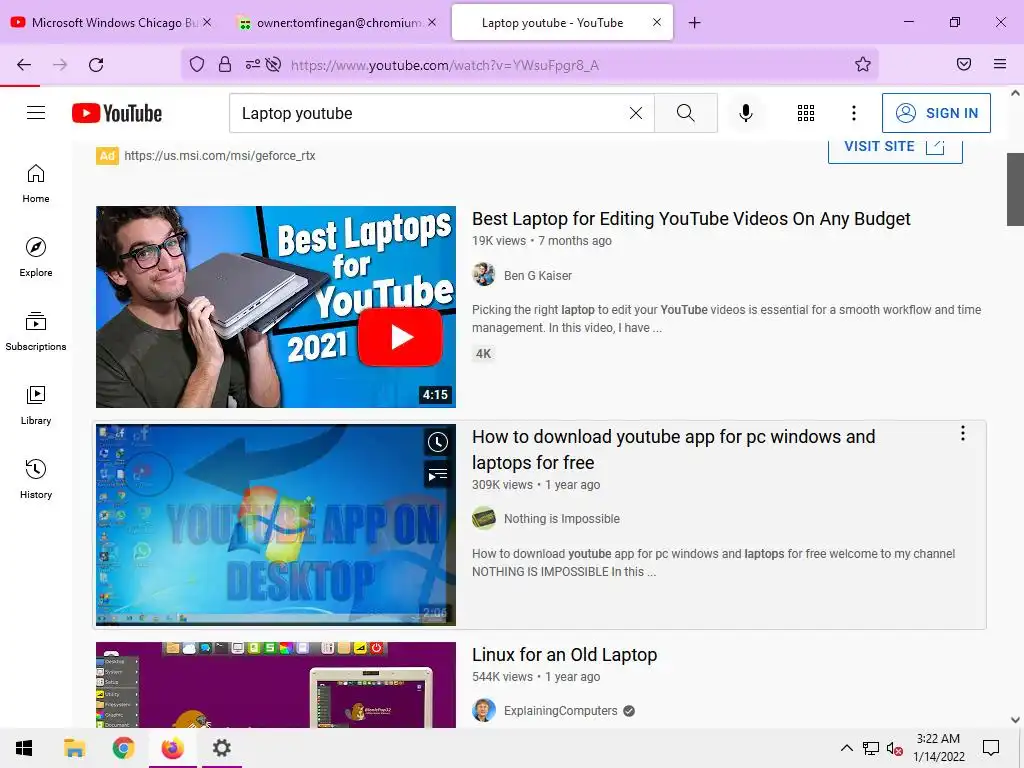Open the Windows Start menu
The image size is (1024, 768).
tap(24, 748)
